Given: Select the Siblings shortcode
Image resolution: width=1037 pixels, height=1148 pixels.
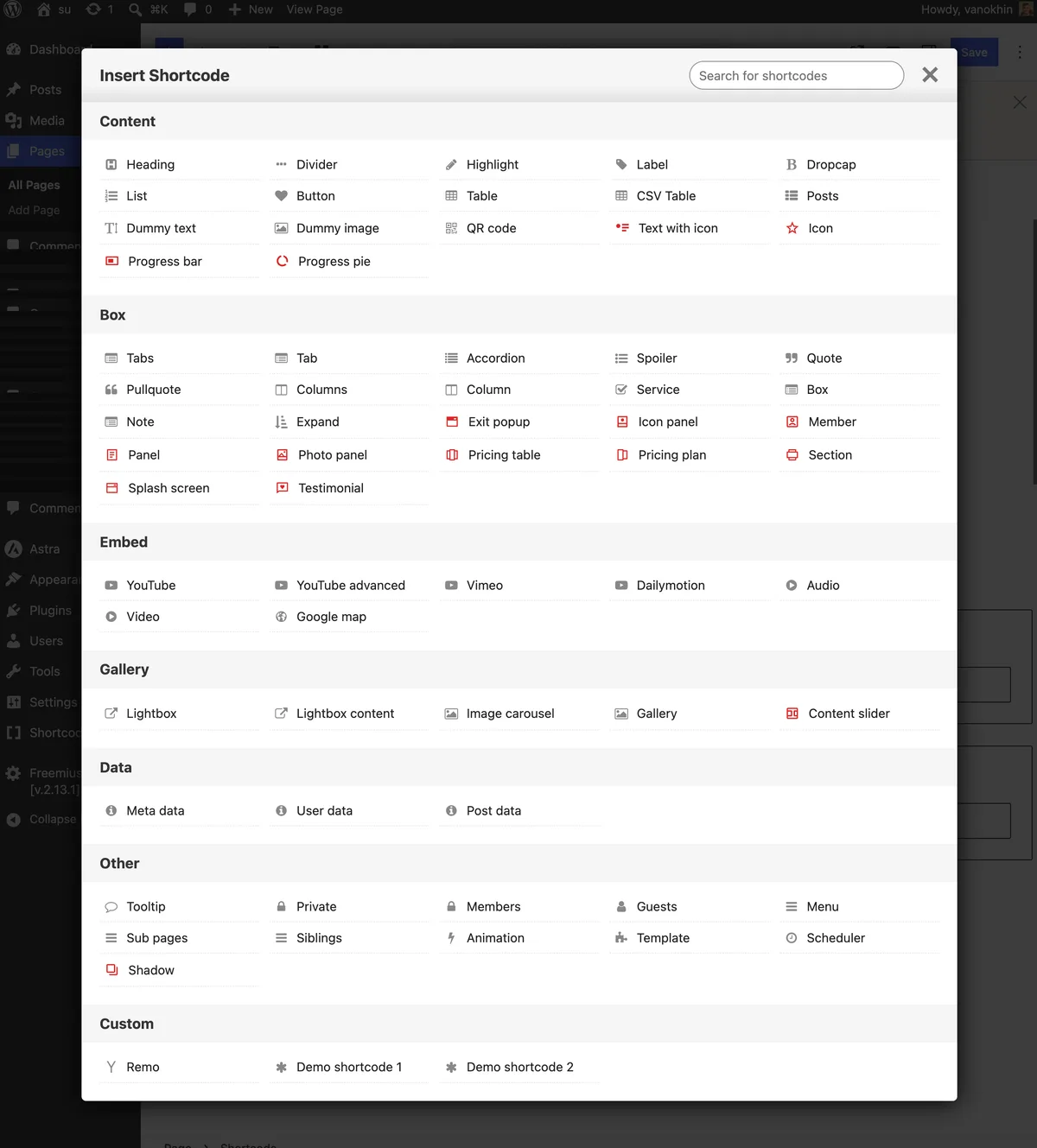Looking at the screenshot, I should 349,938.
